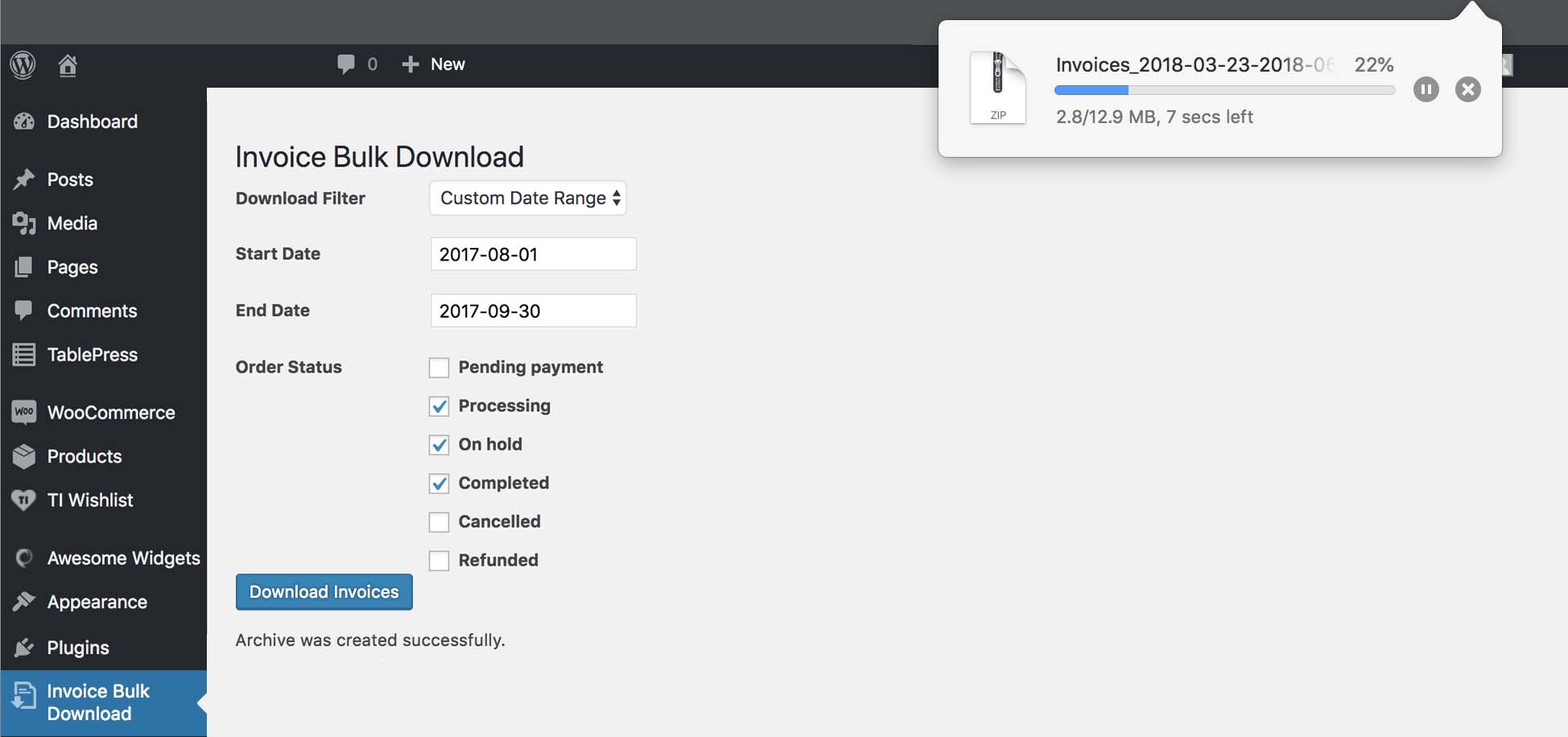Uncheck the Processing order status
Screen dimensions: 1568x737
pos(439,406)
